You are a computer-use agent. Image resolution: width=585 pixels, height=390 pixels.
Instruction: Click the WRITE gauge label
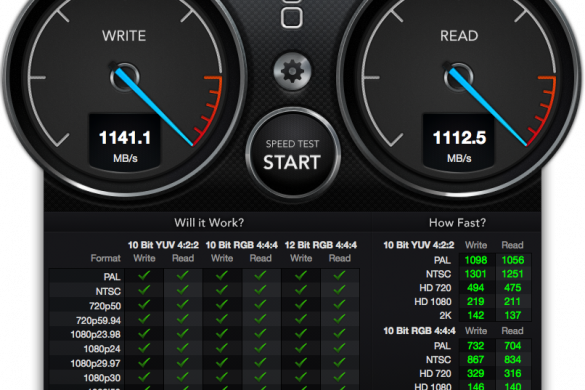124,36
